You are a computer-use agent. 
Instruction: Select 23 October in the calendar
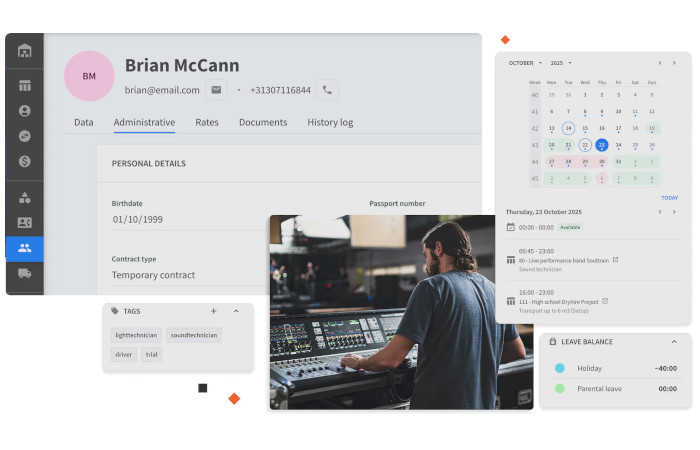[x=601, y=145]
